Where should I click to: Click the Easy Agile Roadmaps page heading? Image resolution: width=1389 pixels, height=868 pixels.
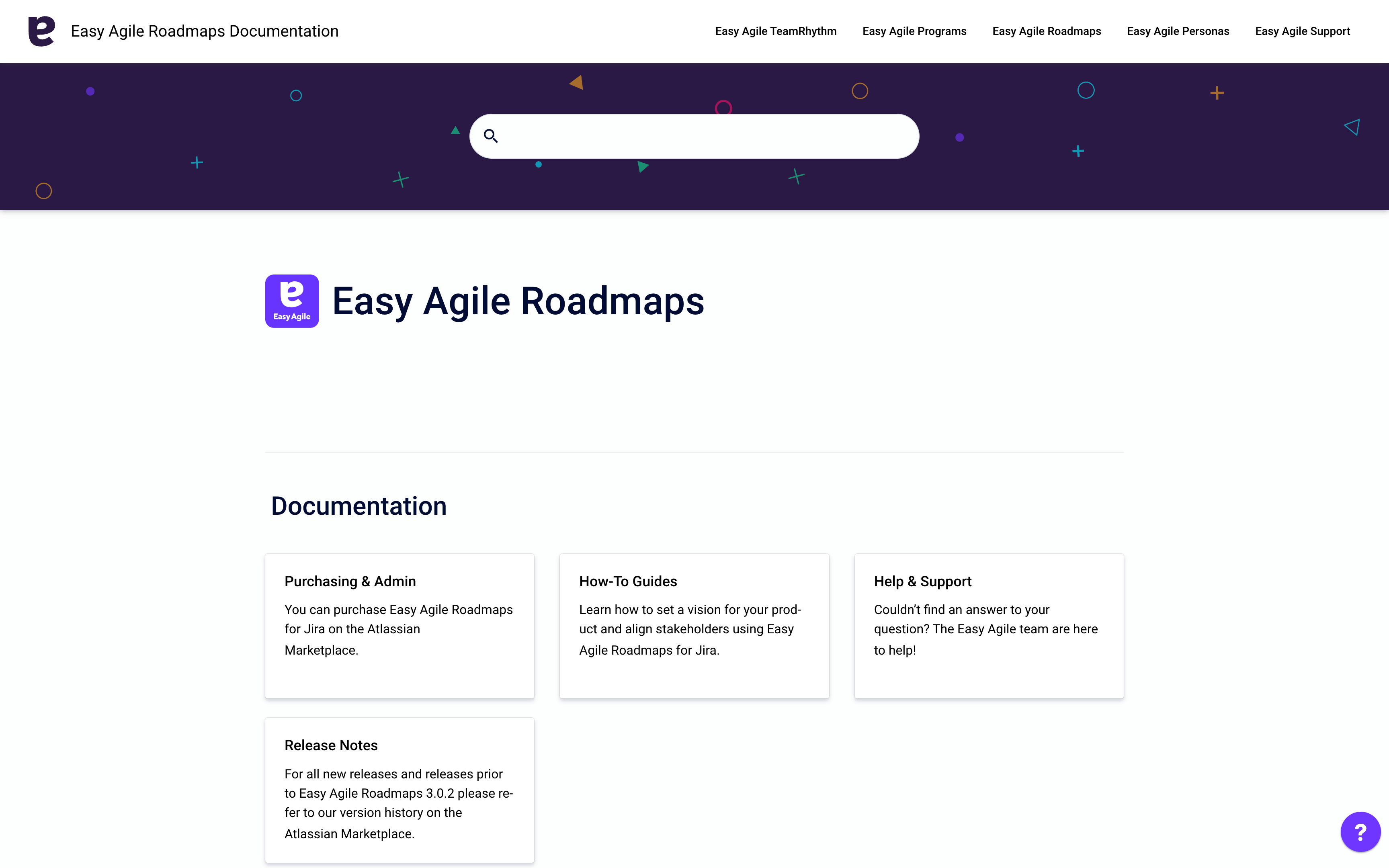coord(518,301)
